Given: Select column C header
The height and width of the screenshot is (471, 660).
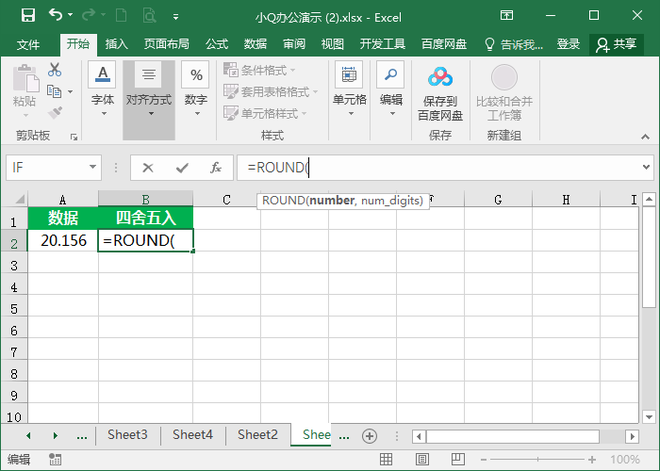Looking at the screenshot, I should (x=226, y=199).
